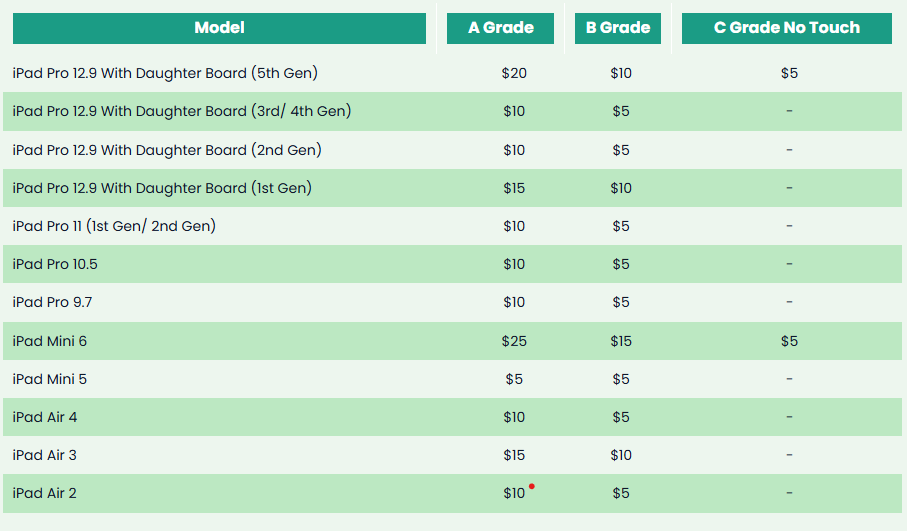Screen dimensions: 907x531
Task: Click the red dot beside iPad Air 2 price
Action: click(x=532, y=486)
